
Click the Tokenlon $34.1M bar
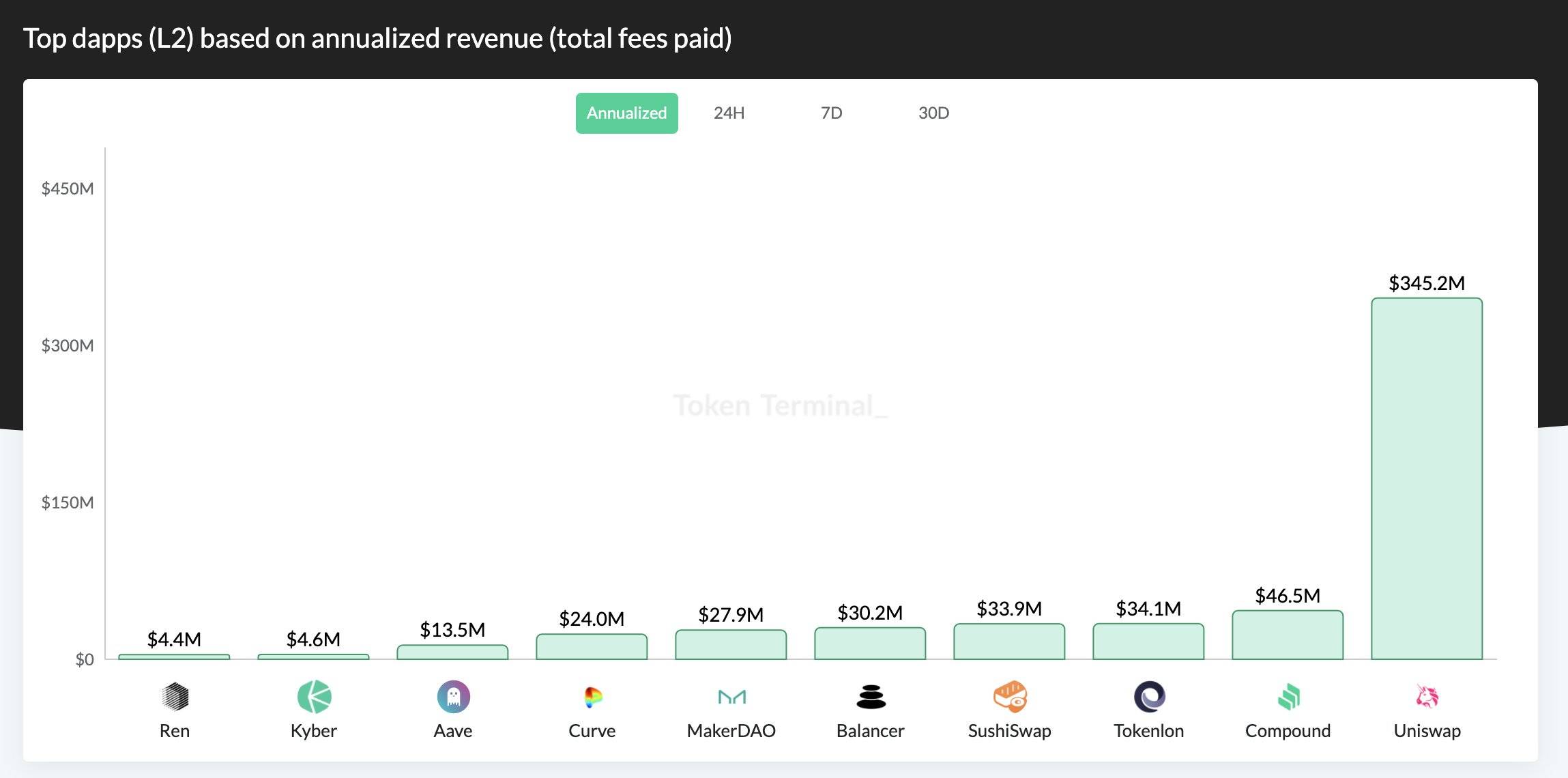1148,642
